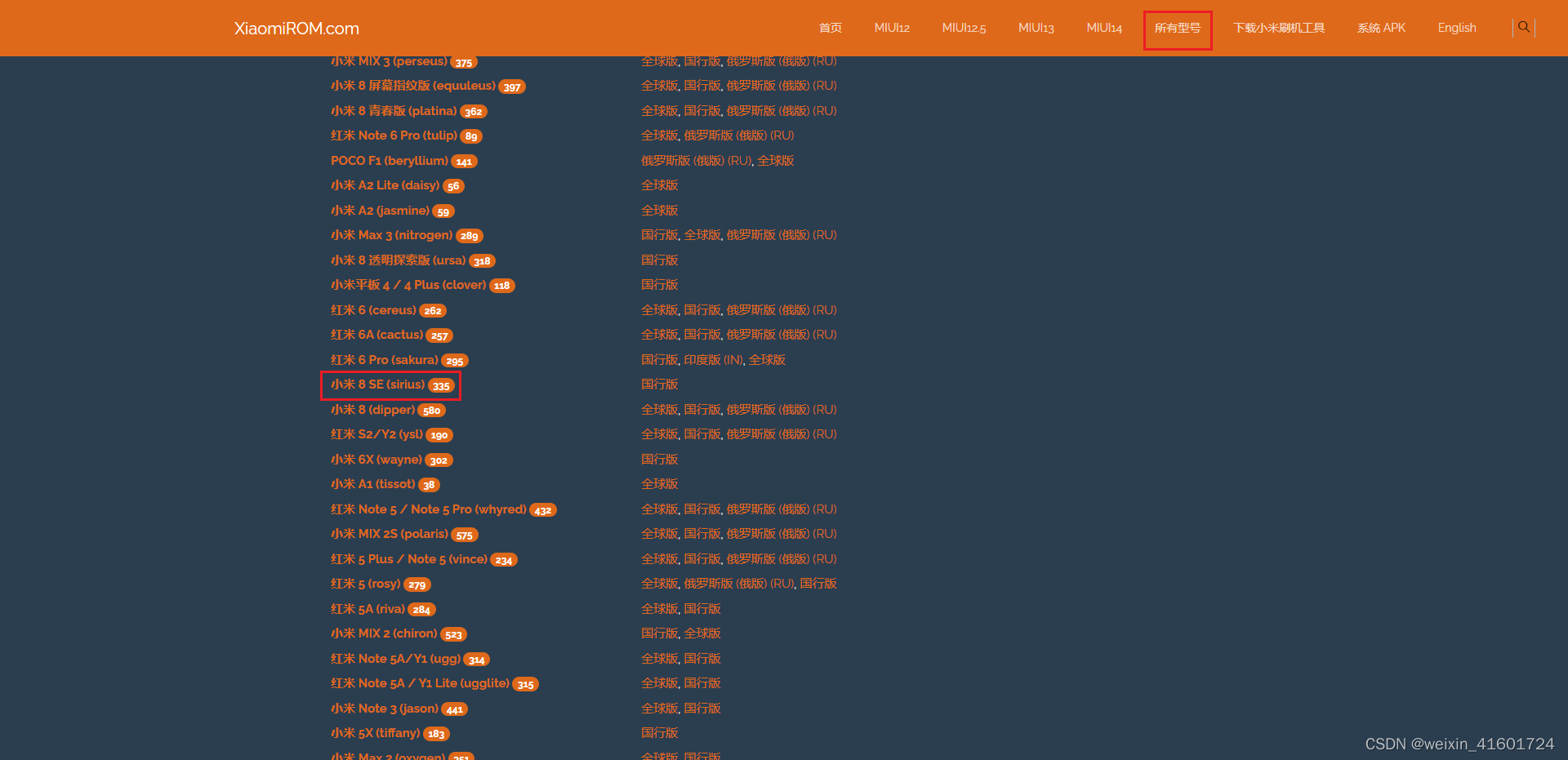Click 全球版 in the daisy row
1568x760 pixels.
tap(660, 185)
